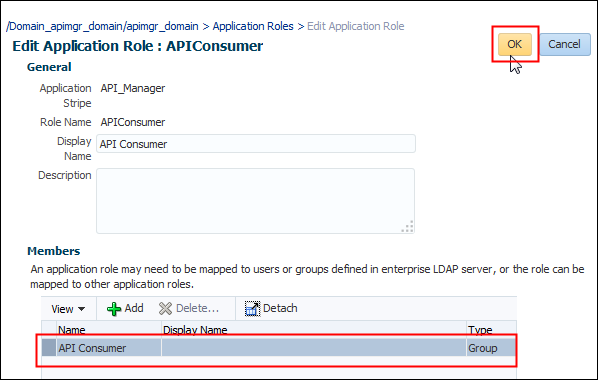Click the API_Manager application stripe value
598x380 pixels.
133,89
